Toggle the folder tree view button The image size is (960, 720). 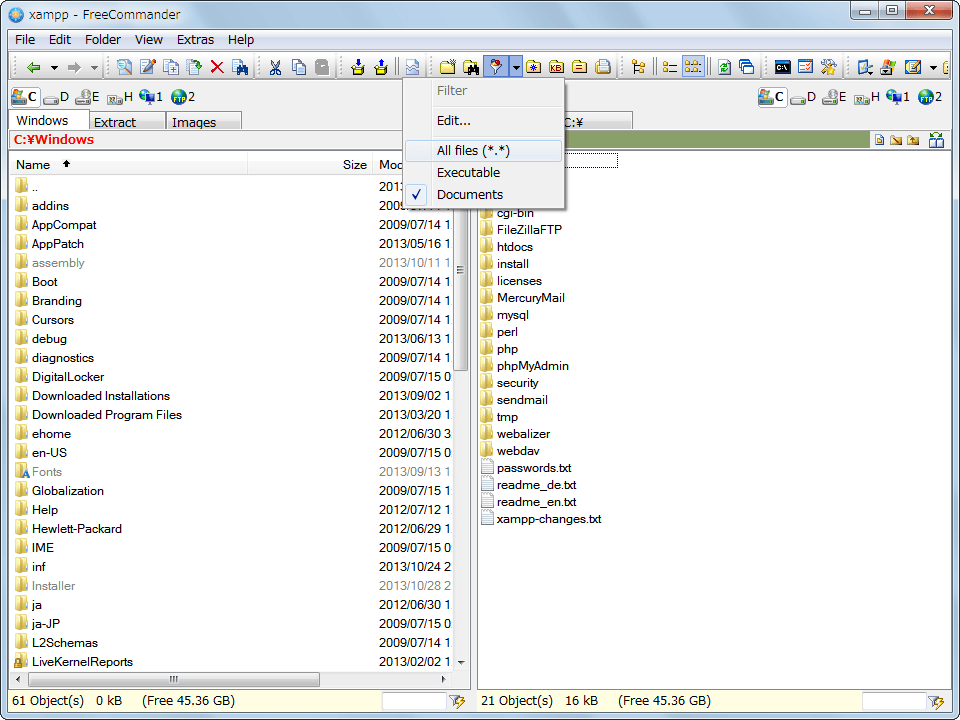click(638, 67)
